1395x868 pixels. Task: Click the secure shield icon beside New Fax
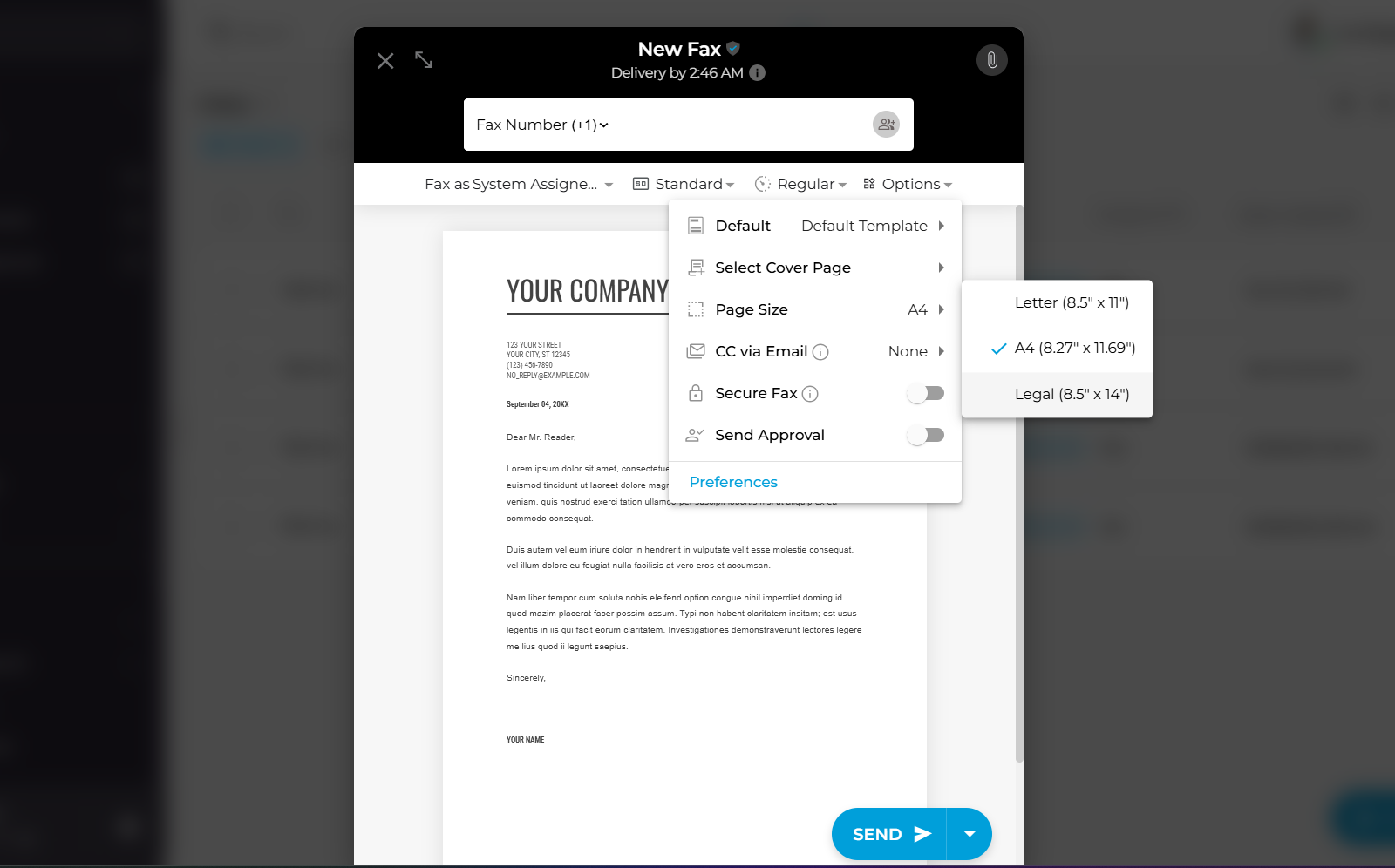pos(733,48)
